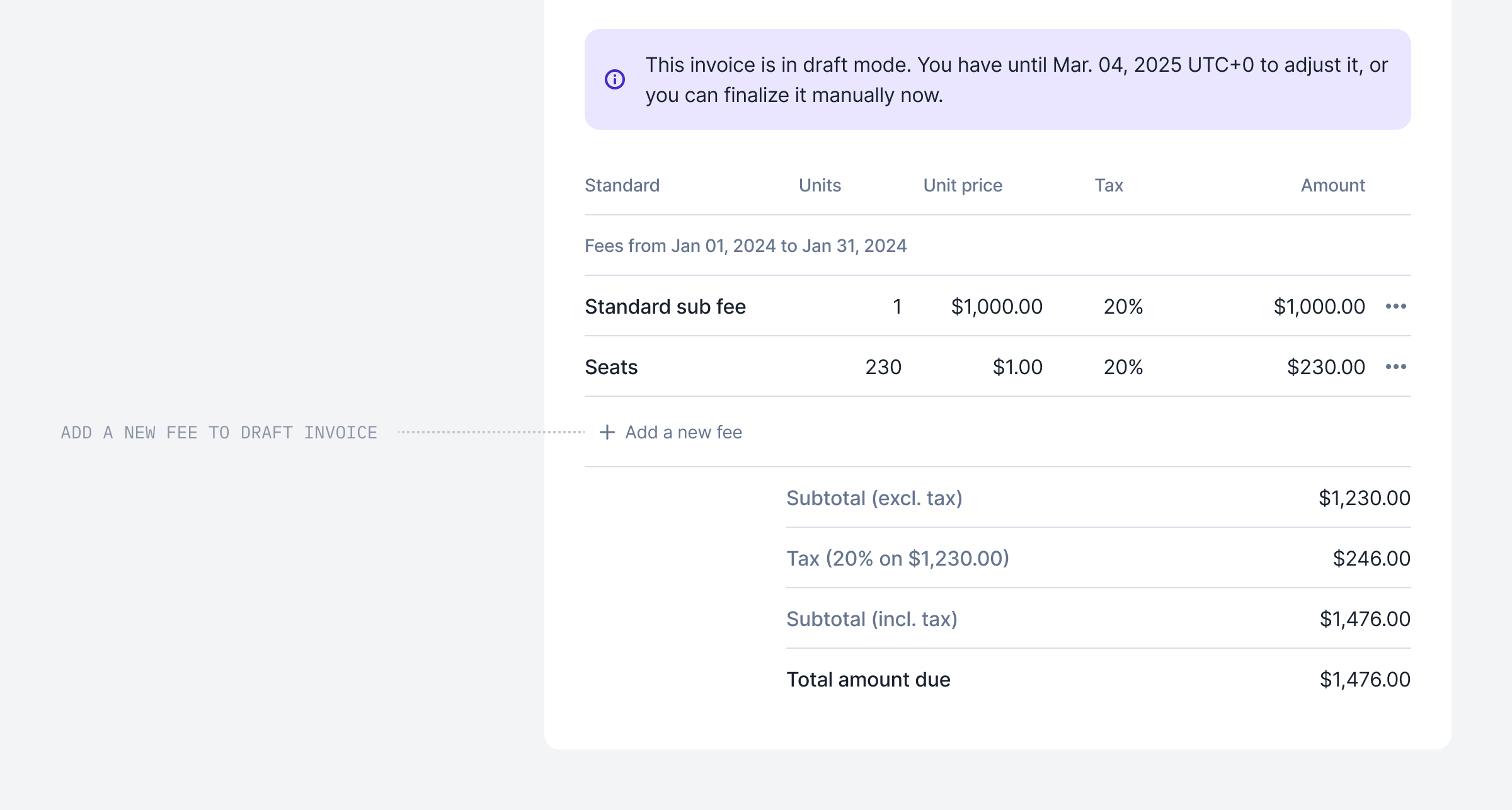Click the info icon in draft banner

coord(615,79)
